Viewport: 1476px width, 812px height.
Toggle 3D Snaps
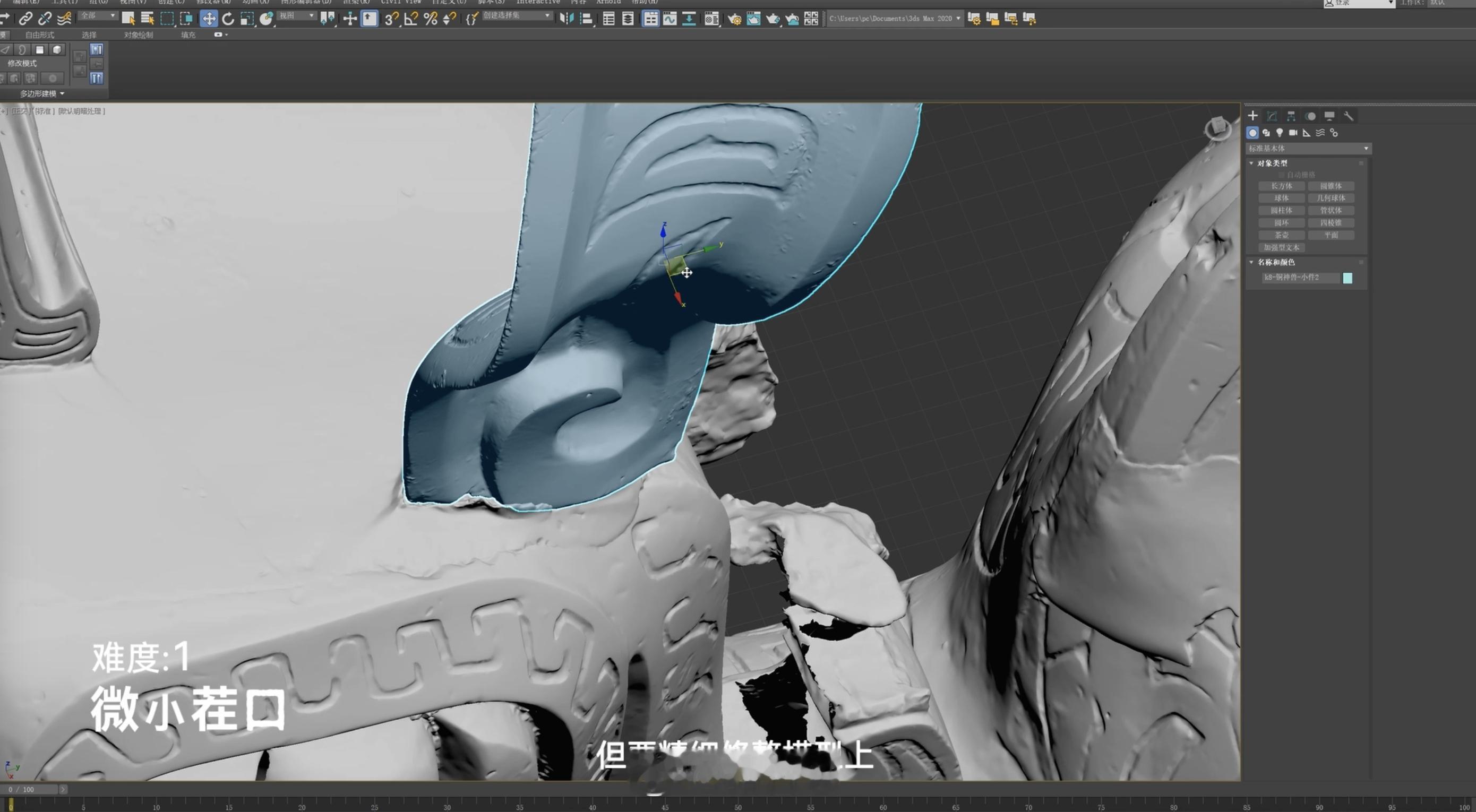[x=391, y=19]
